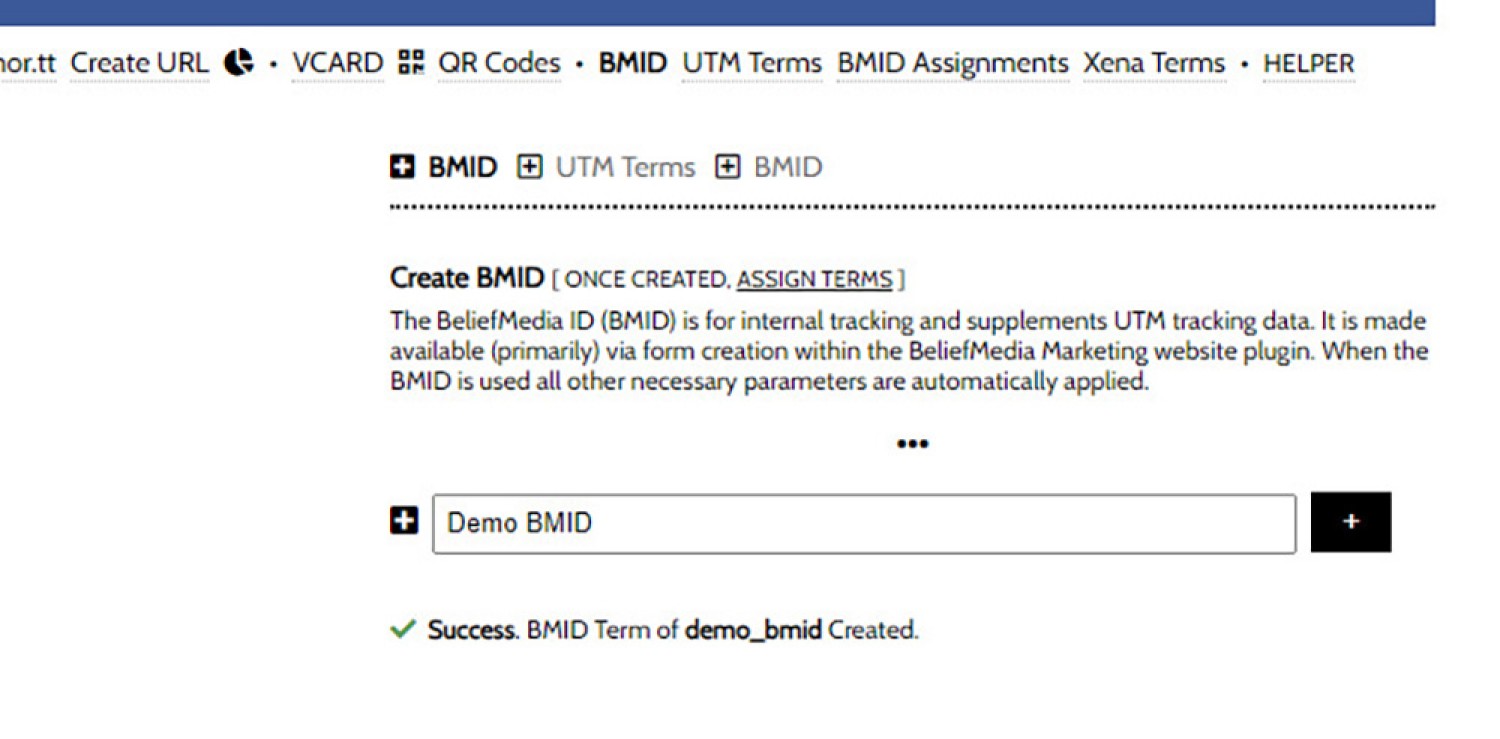This screenshot has width=1500, height=739.
Task: Click the three dots ellipsis above the input
Action: pyautogui.click(x=912, y=444)
